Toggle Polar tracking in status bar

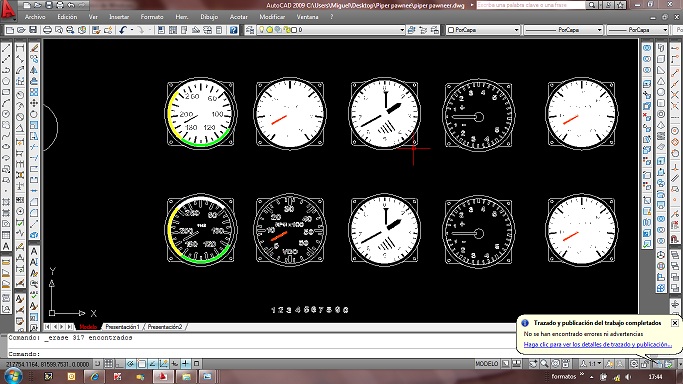click(x=131, y=364)
